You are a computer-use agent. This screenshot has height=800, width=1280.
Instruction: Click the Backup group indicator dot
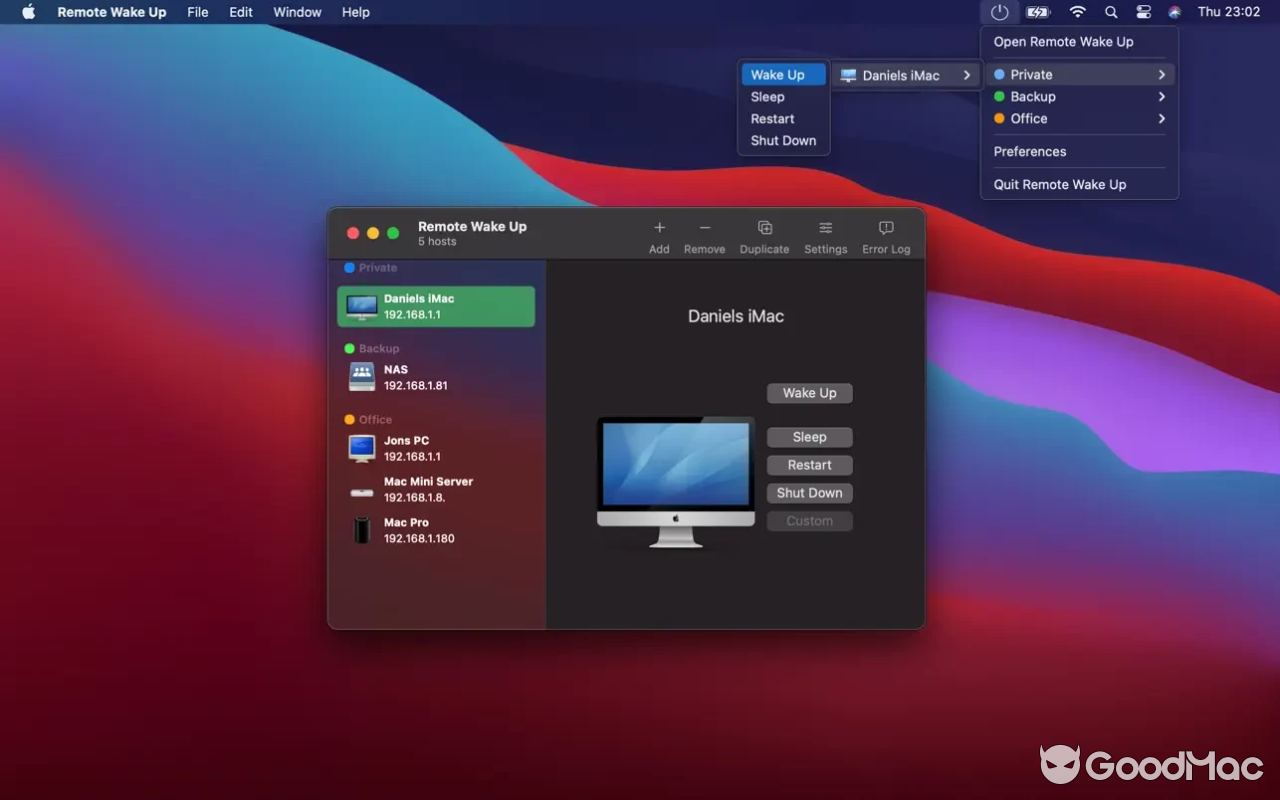pyautogui.click(x=999, y=96)
